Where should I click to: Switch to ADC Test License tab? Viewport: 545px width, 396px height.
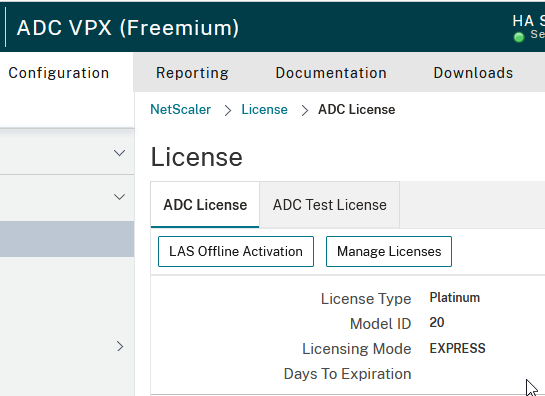[330, 205]
